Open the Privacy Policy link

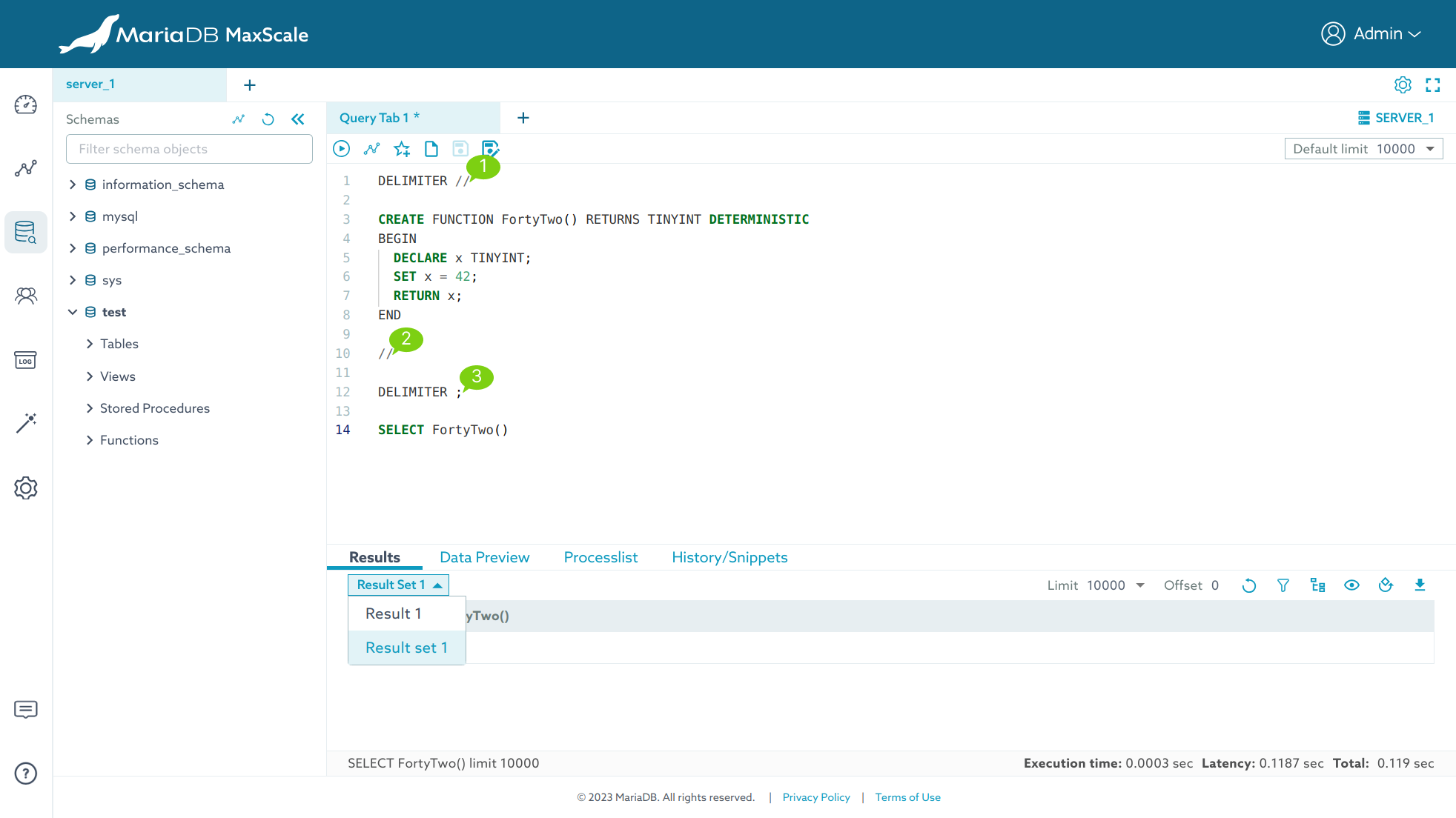pyautogui.click(x=815, y=797)
